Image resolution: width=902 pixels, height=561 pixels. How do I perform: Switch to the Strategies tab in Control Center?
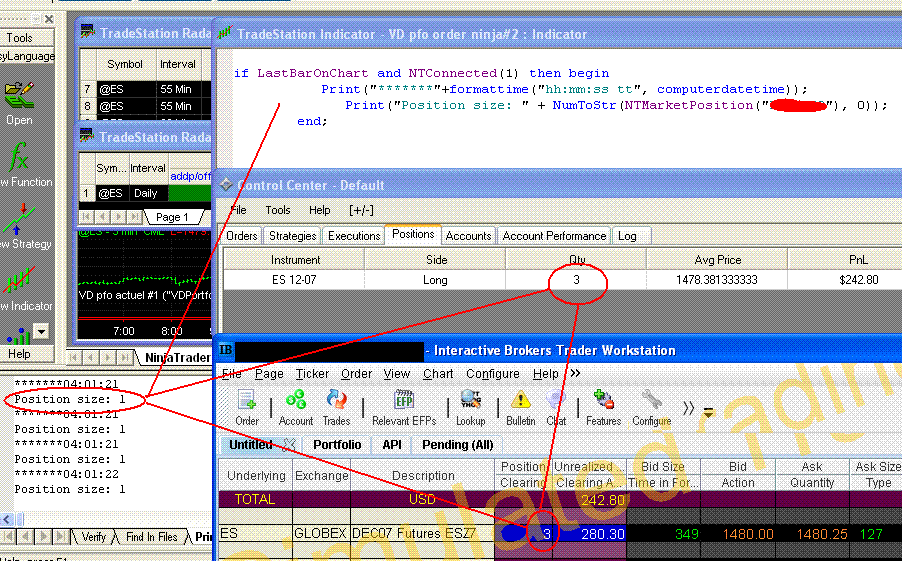[292, 236]
